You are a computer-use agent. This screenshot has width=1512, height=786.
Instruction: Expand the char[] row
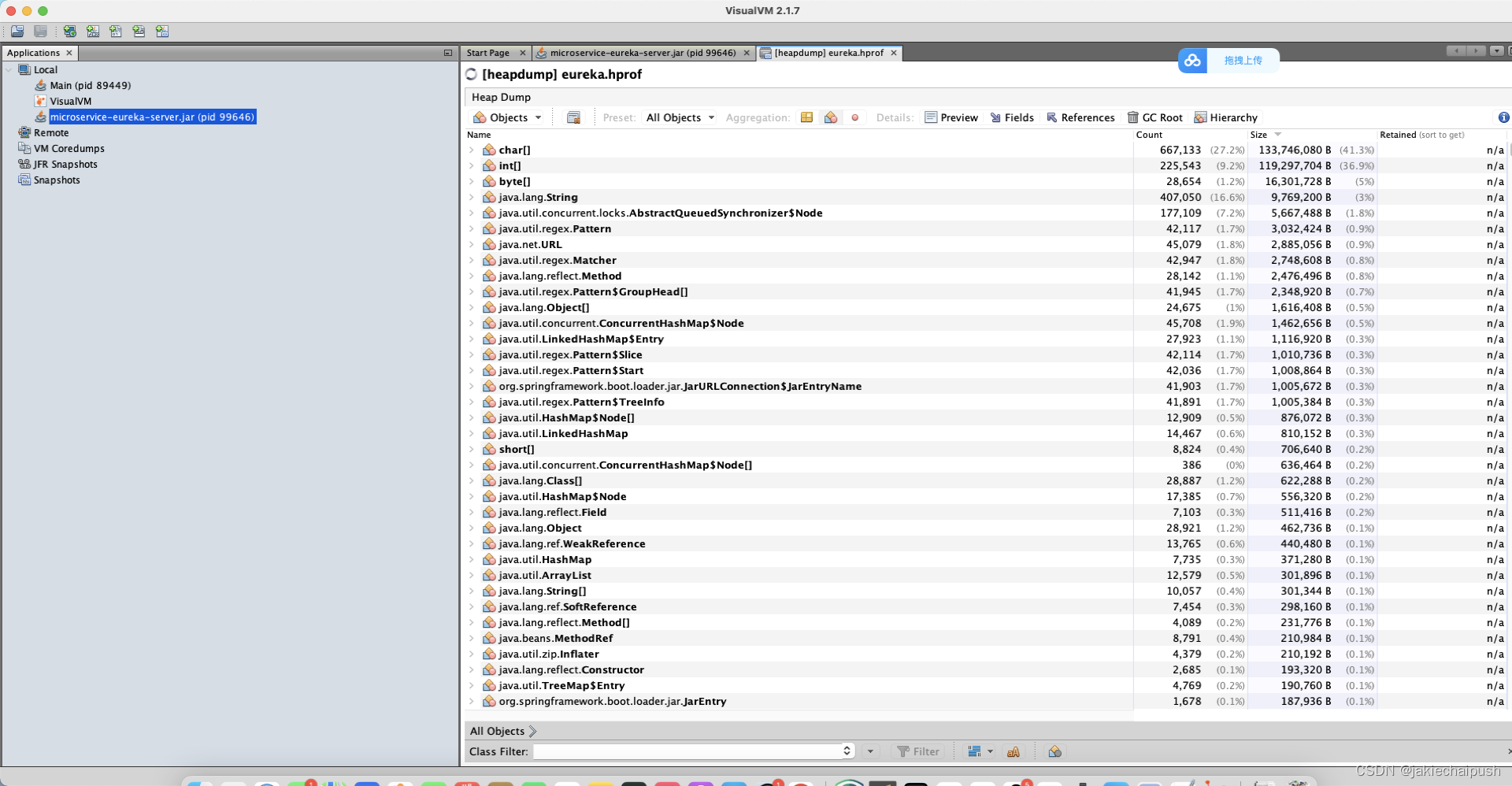click(472, 150)
